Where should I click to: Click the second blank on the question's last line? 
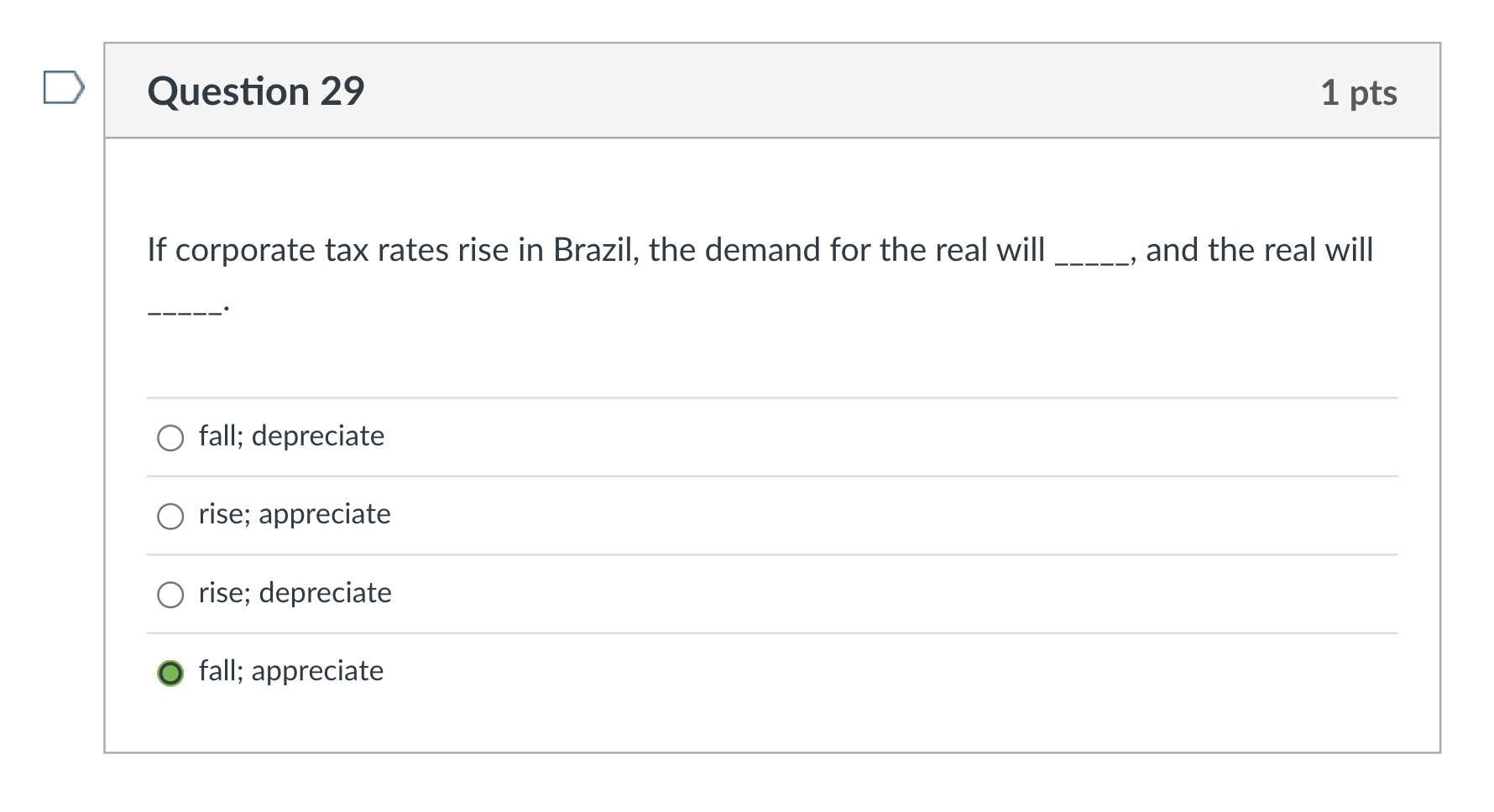pos(185,310)
